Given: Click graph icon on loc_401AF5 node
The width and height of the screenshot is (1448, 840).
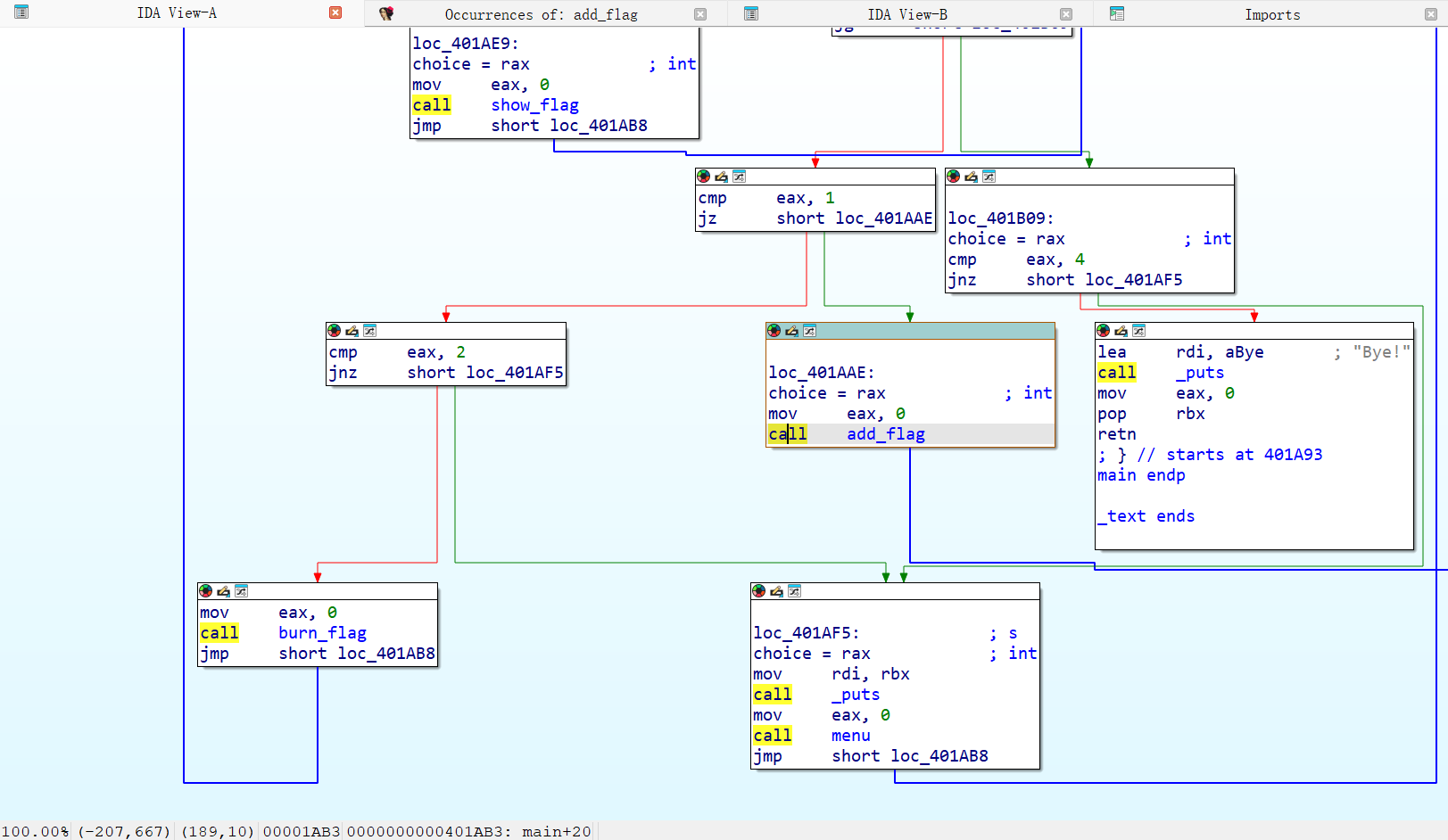Looking at the screenshot, I should (794, 591).
